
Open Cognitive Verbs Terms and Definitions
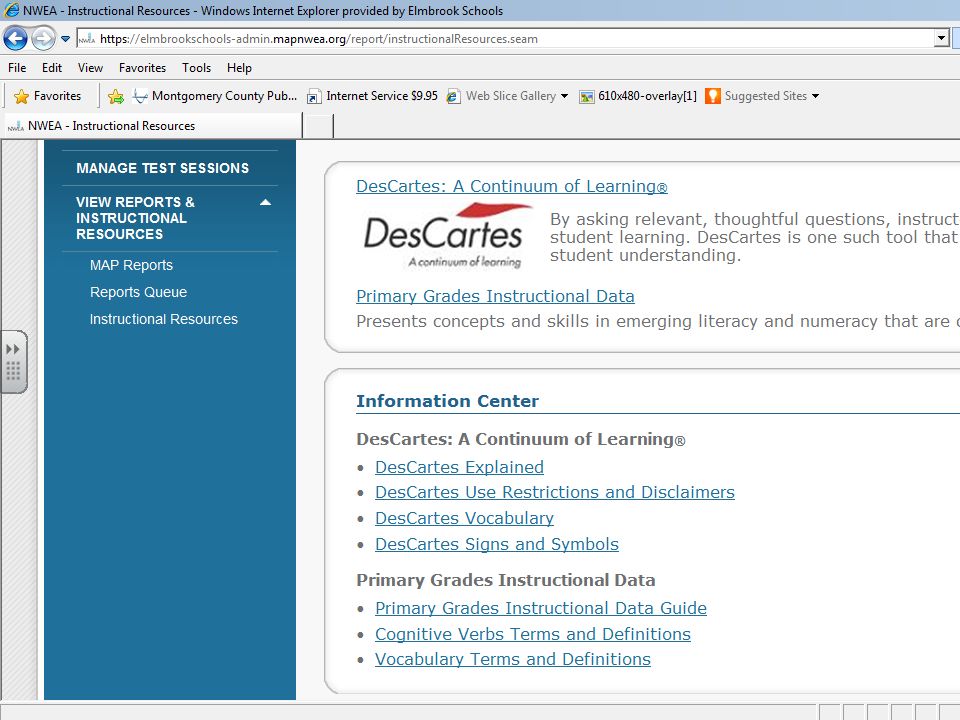point(533,634)
